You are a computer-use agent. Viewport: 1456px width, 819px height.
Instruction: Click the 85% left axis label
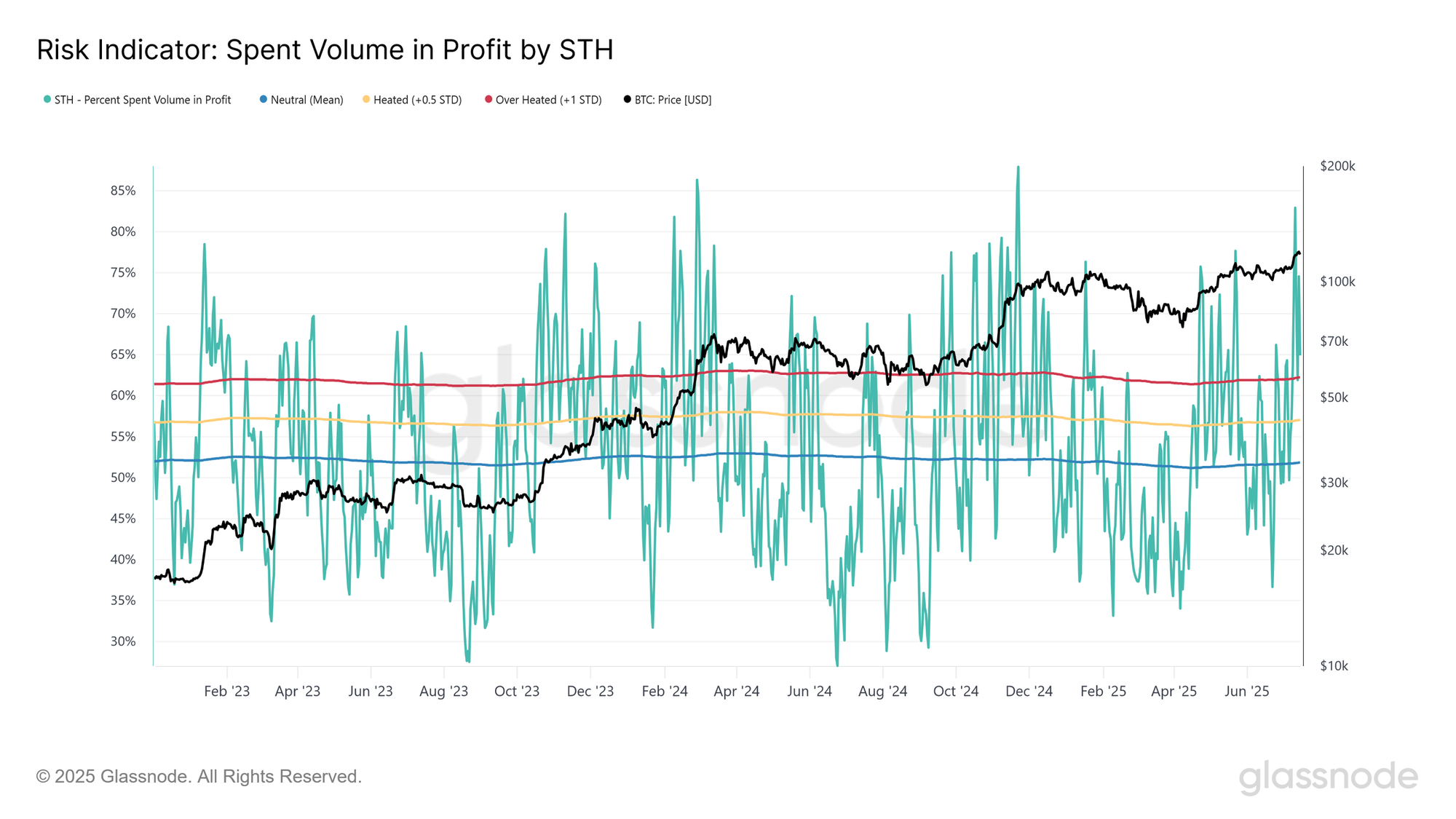pos(123,191)
